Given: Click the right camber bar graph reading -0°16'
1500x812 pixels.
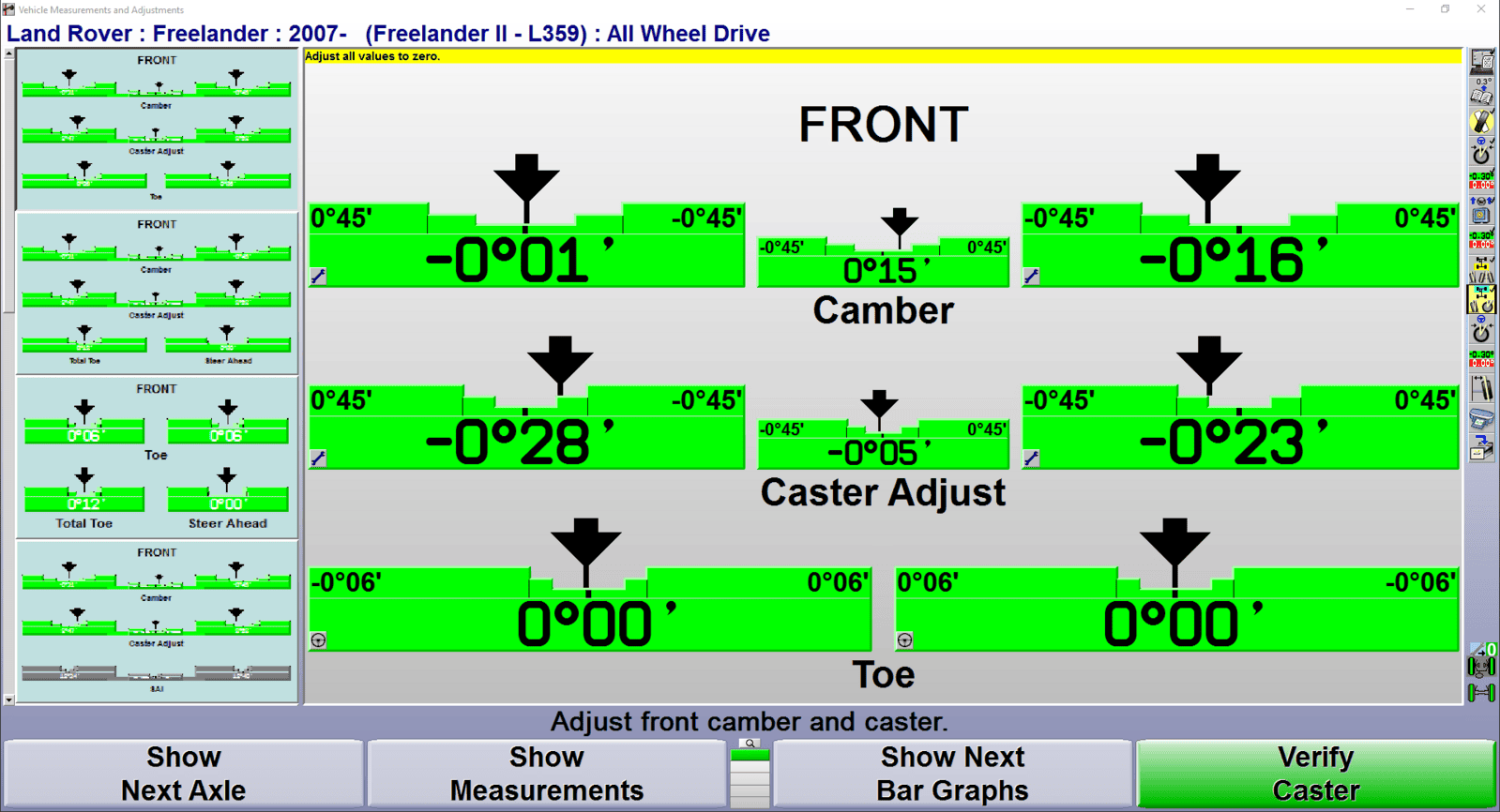Looking at the screenshot, I should 1240,244.
